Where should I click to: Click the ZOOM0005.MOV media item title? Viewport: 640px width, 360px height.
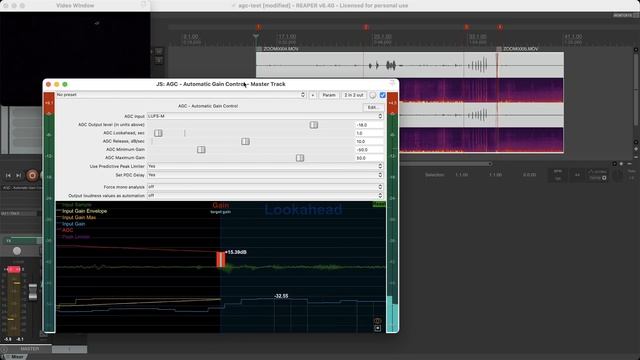(x=520, y=49)
